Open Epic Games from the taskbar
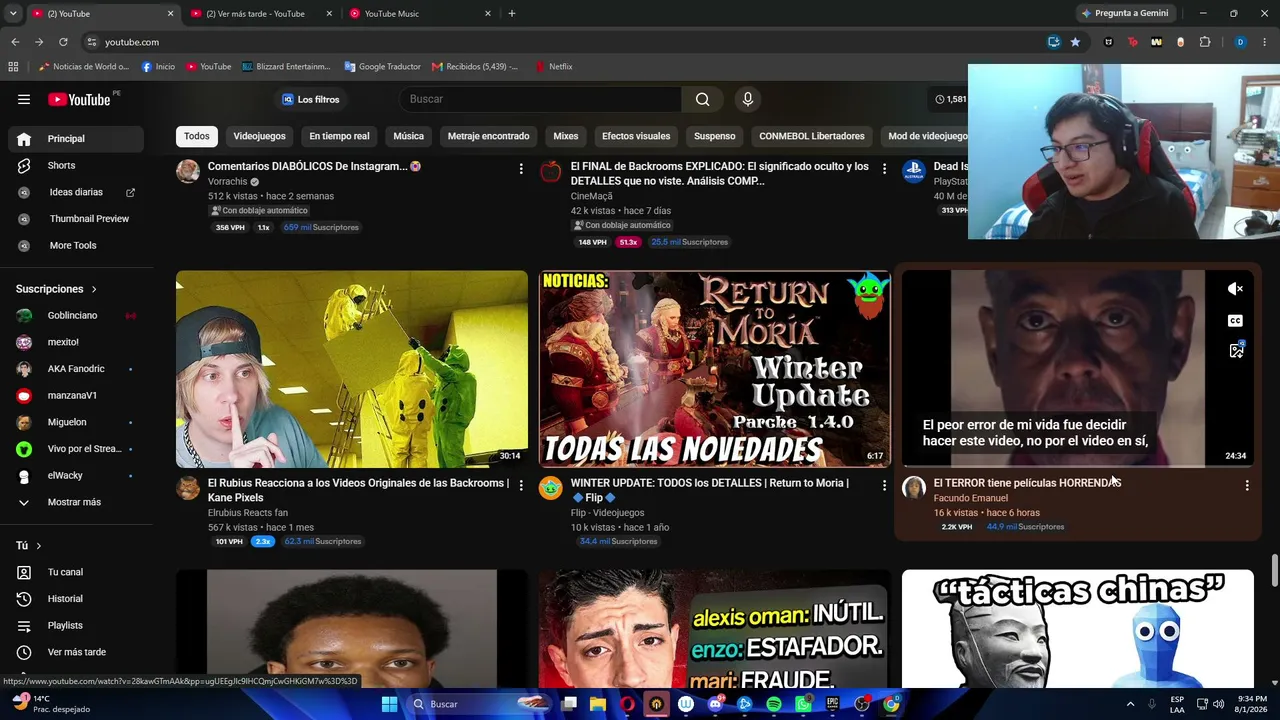This screenshot has width=1280, height=720. [832, 704]
